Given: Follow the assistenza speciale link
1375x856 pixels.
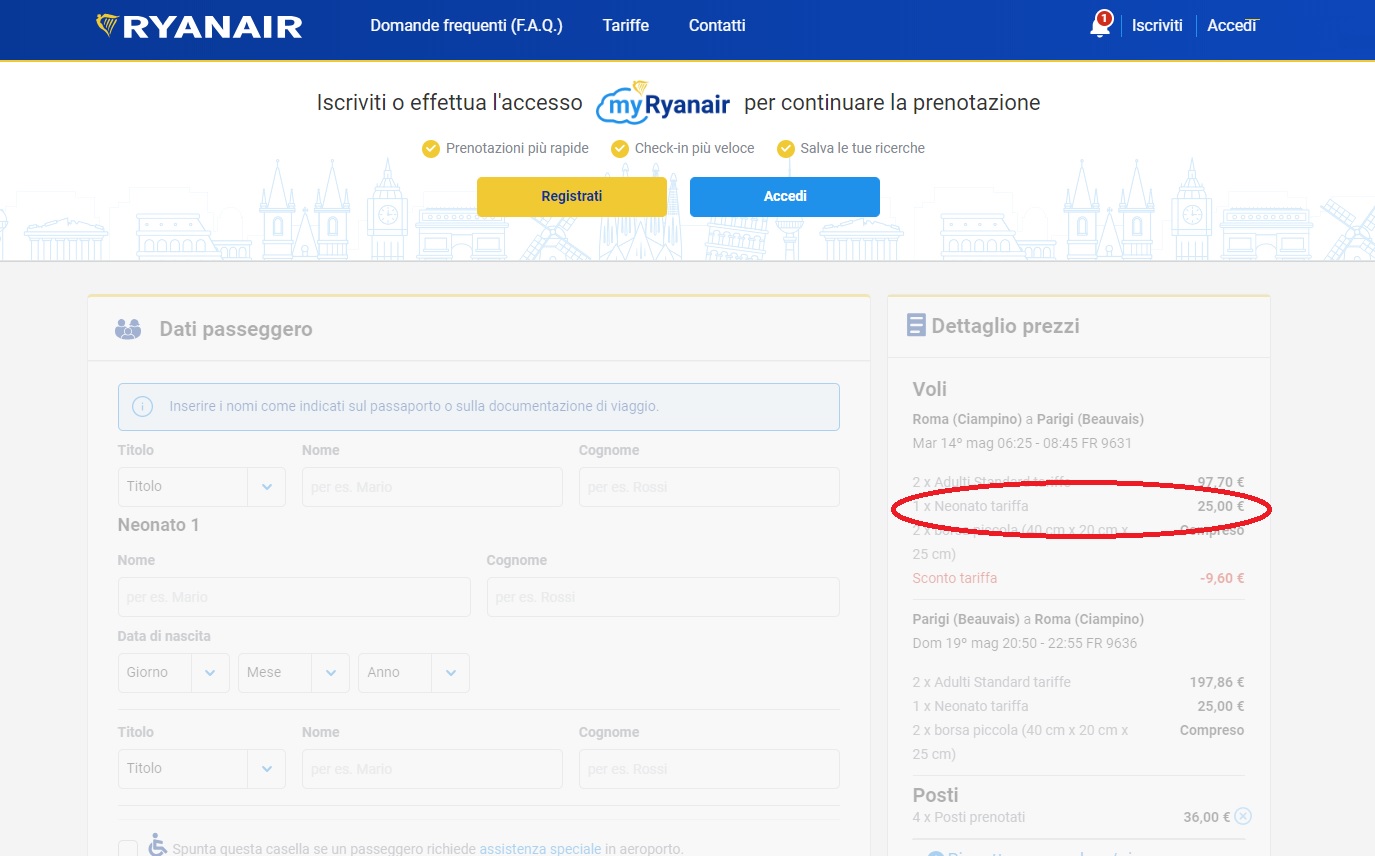Looking at the screenshot, I should coord(540,849).
